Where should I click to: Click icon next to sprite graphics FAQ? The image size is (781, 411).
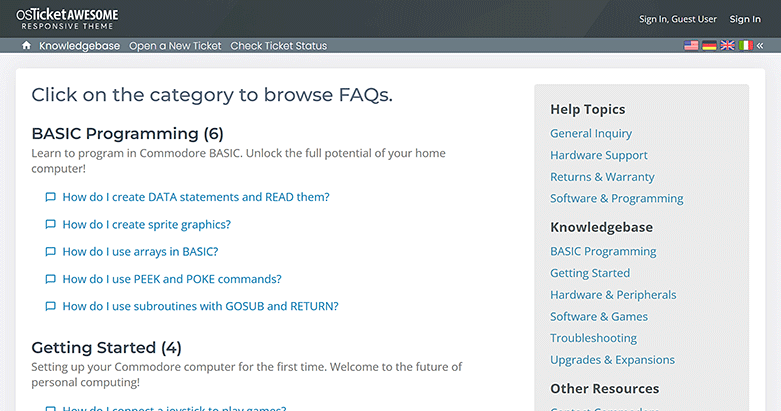coord(50,225)
